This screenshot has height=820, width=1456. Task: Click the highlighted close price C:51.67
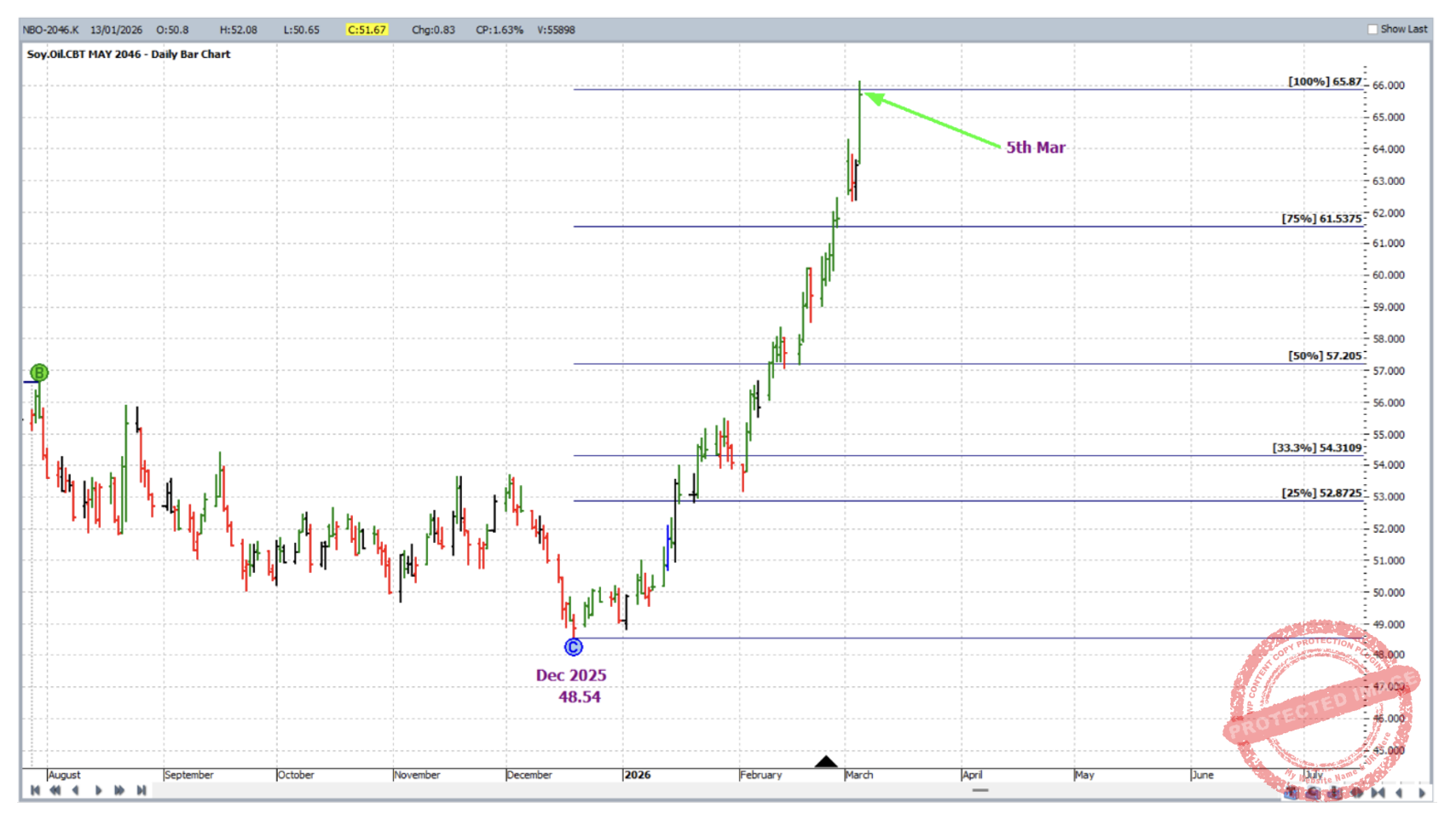coord(367,30)
